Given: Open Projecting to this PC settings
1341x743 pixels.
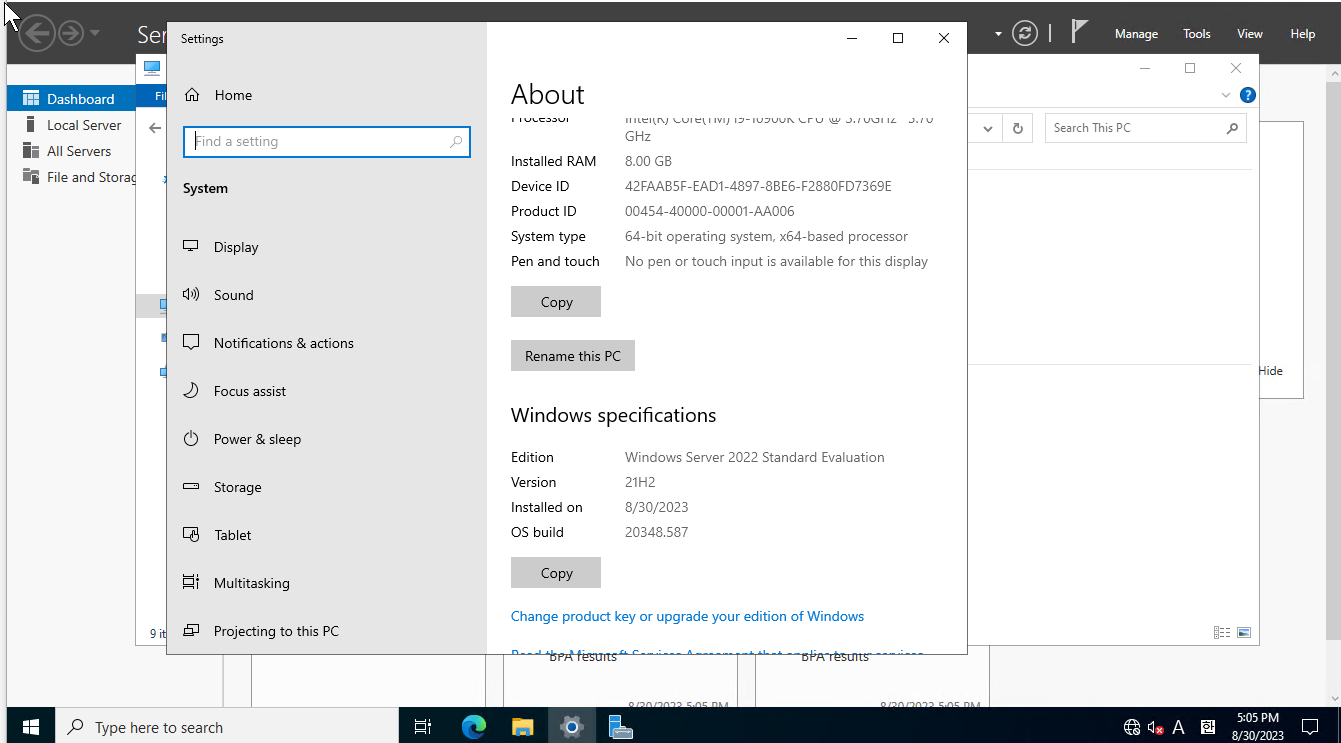Looking at the screenshot, I should 276,631.
